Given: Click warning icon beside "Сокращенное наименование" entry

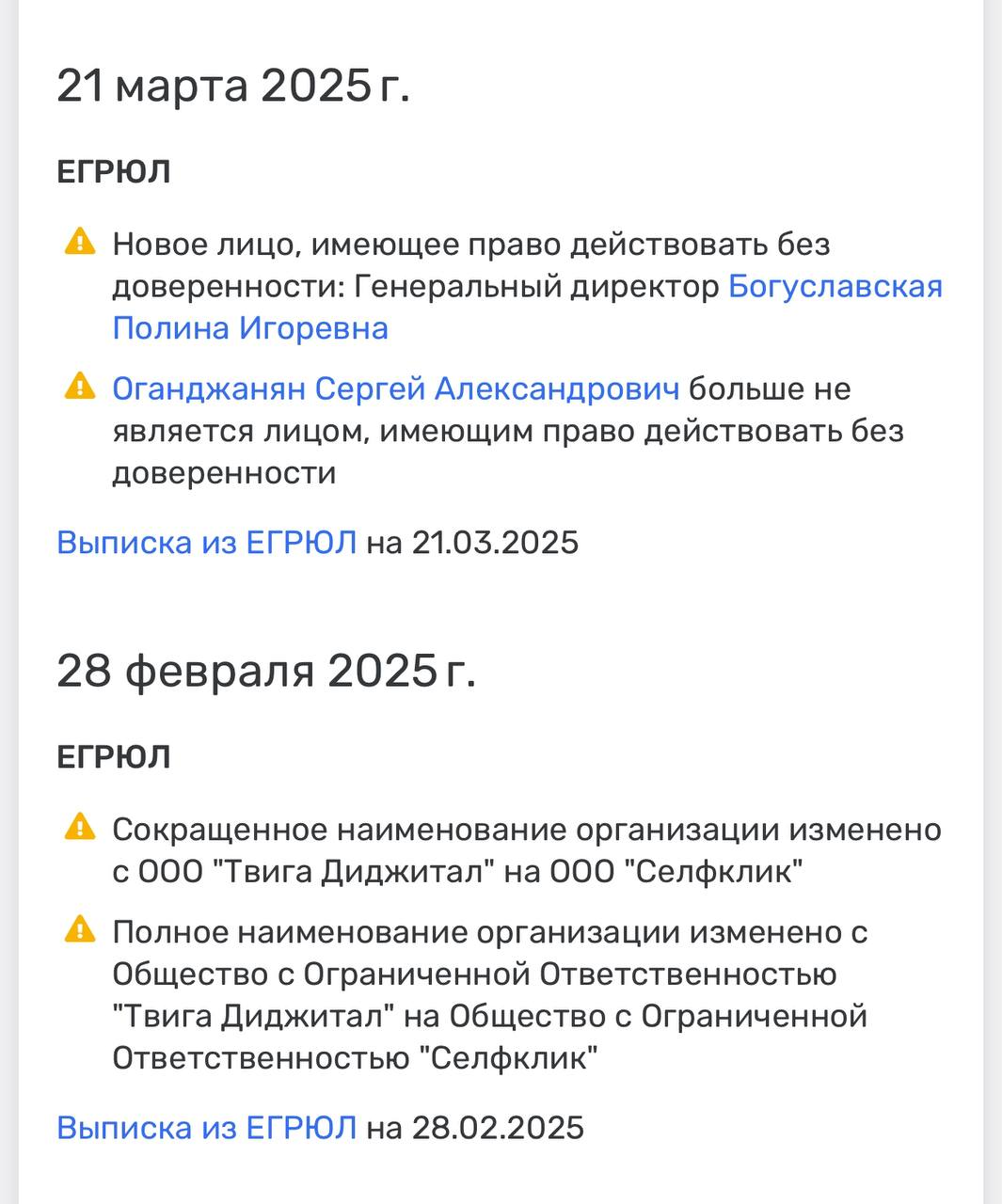Looking at the screenshot, I should point(80,828).
